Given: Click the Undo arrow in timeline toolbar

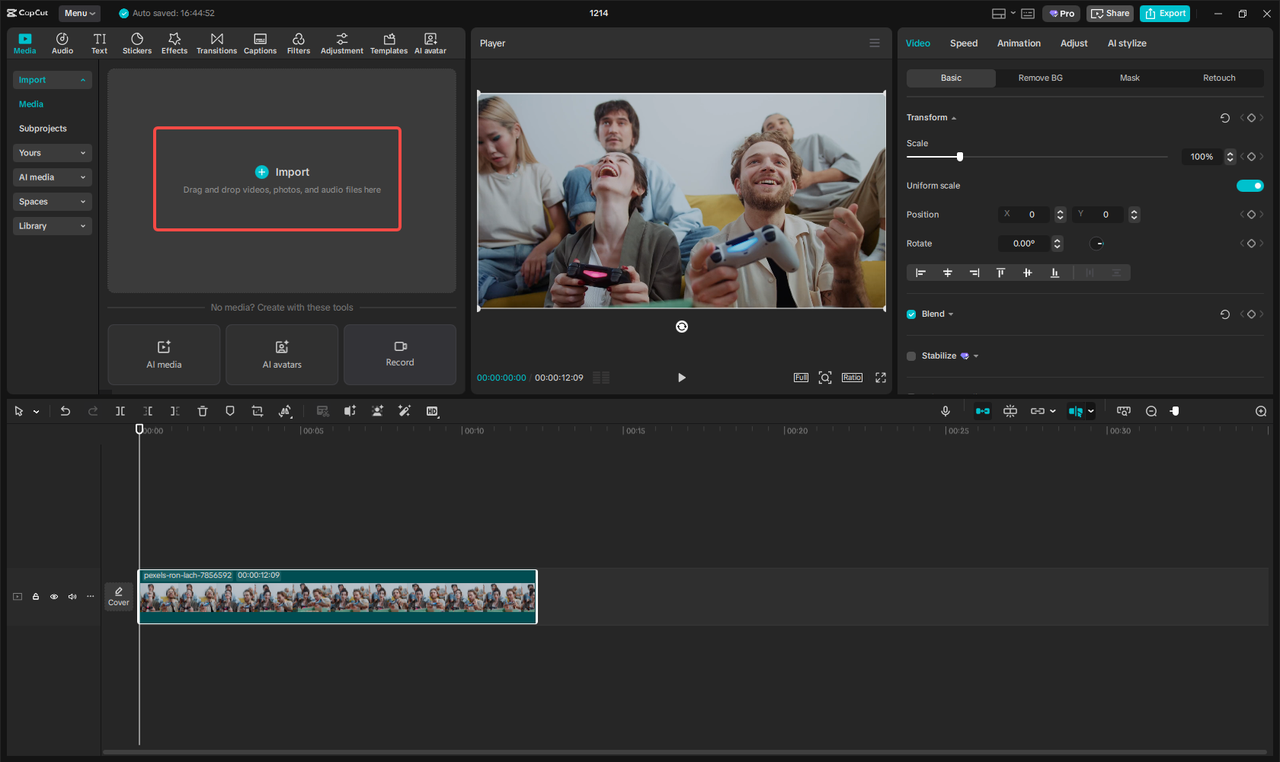Looking at the screenshot, I should (65, 411).
